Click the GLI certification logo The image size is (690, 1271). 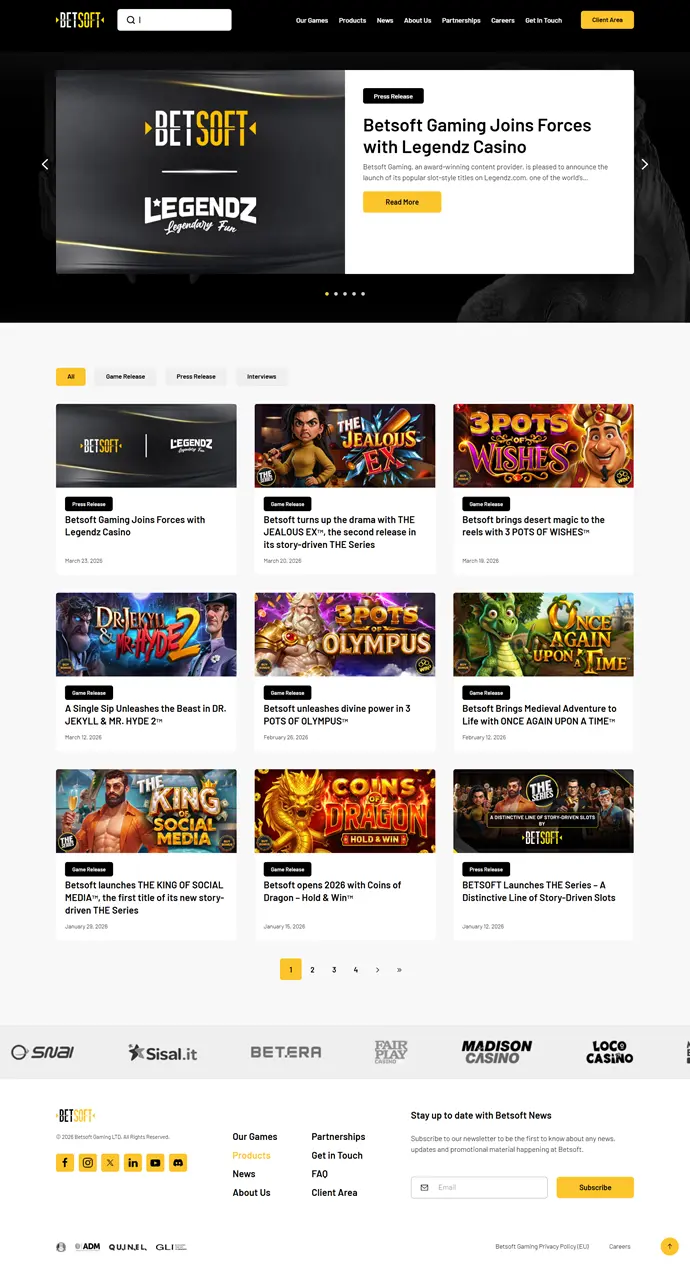click(x=171, y=1247)
